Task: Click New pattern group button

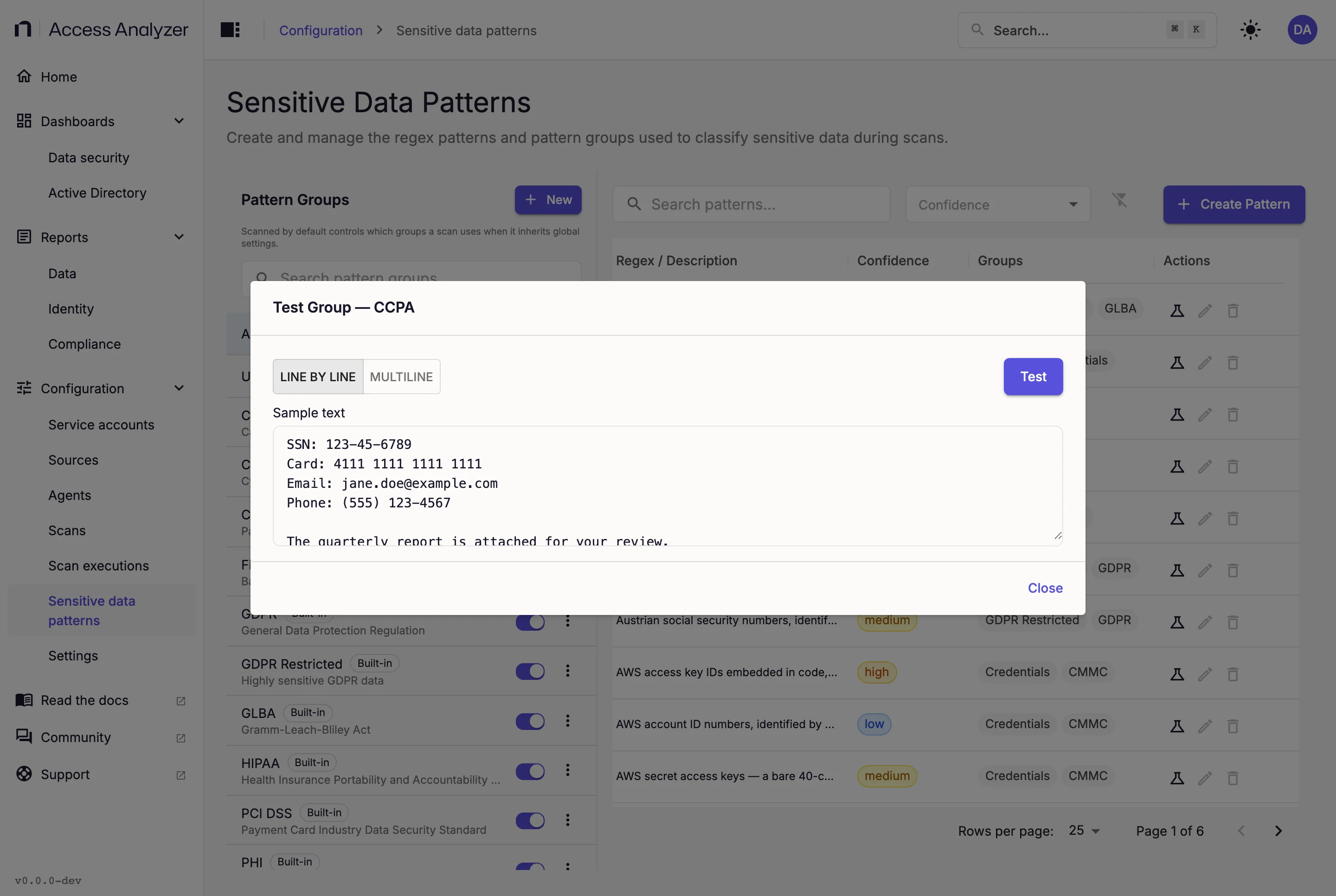Action: point(548,199)
